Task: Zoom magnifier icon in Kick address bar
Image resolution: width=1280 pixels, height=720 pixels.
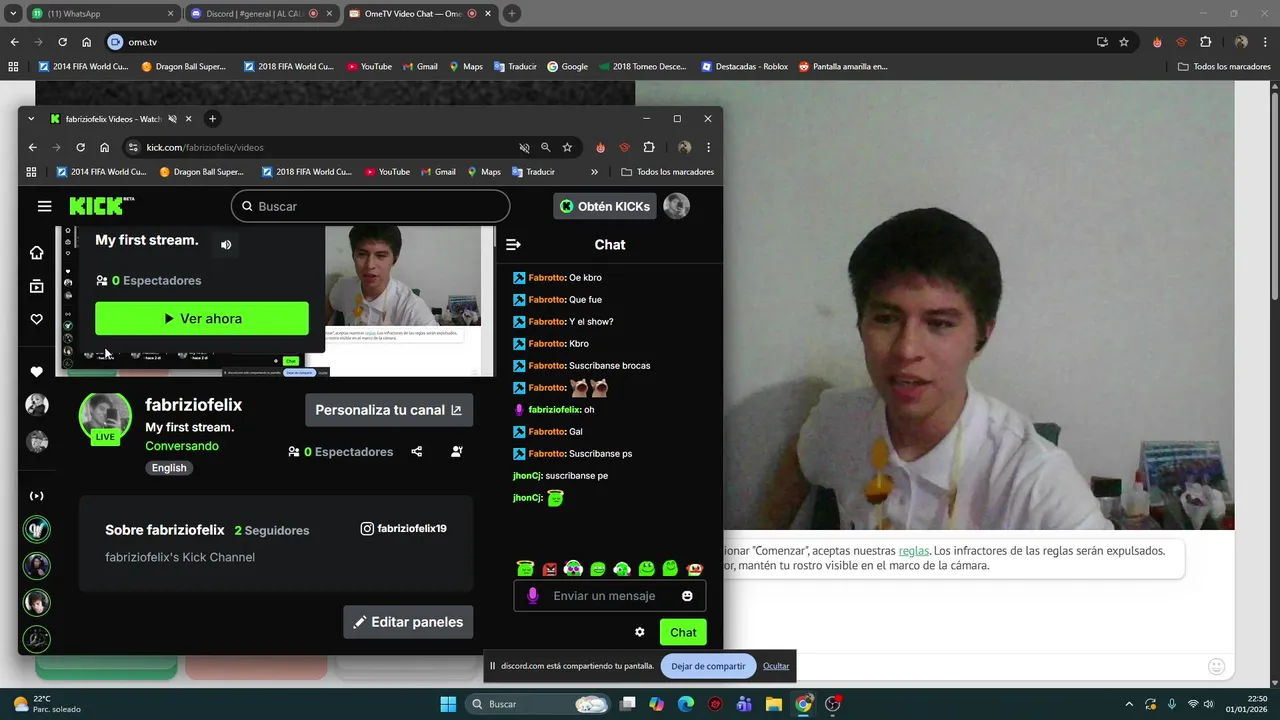Action: (545, 147)
